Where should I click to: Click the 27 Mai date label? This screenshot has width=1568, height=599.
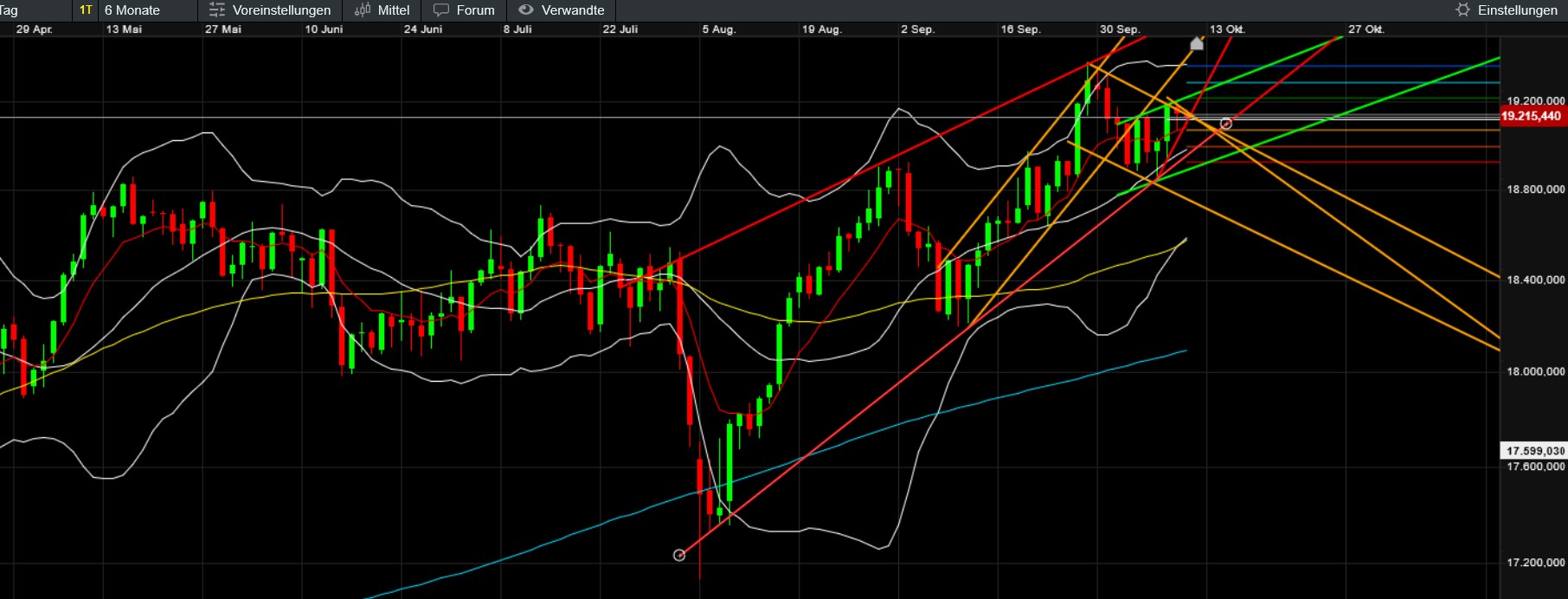click(223, 29)
